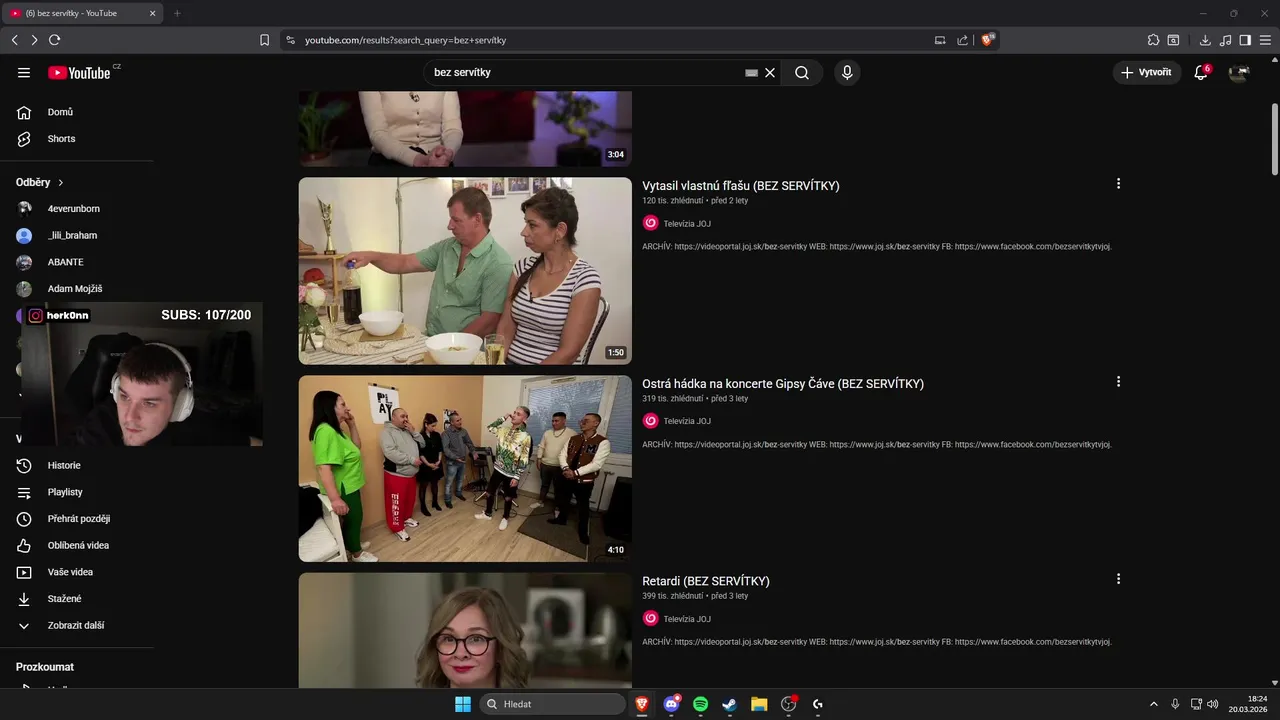Click the thumbnail of the 4:10 video
The image size is (1280, 720).
tap(465, 469)
